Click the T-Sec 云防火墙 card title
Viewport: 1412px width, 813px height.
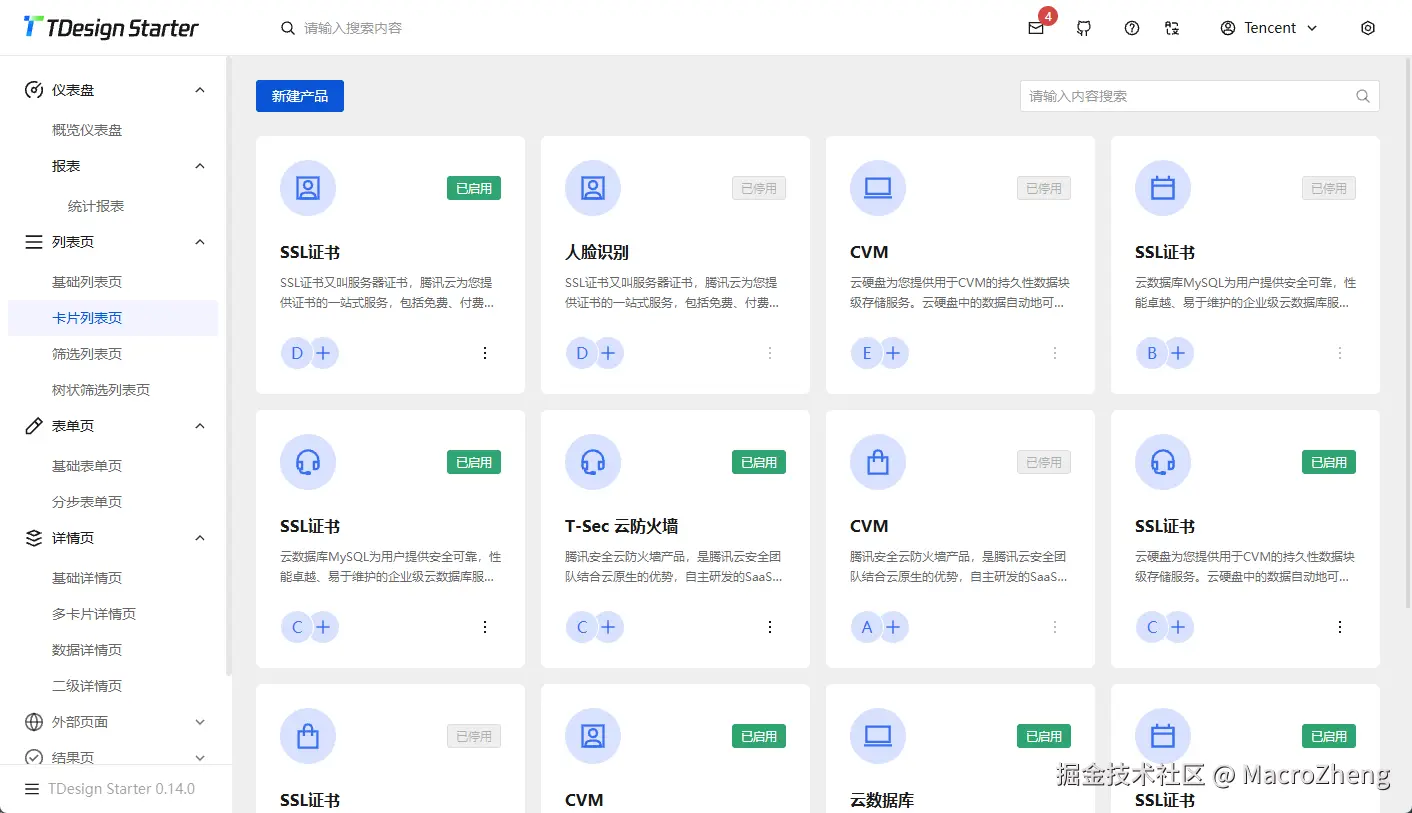click(x=622, y=526)
